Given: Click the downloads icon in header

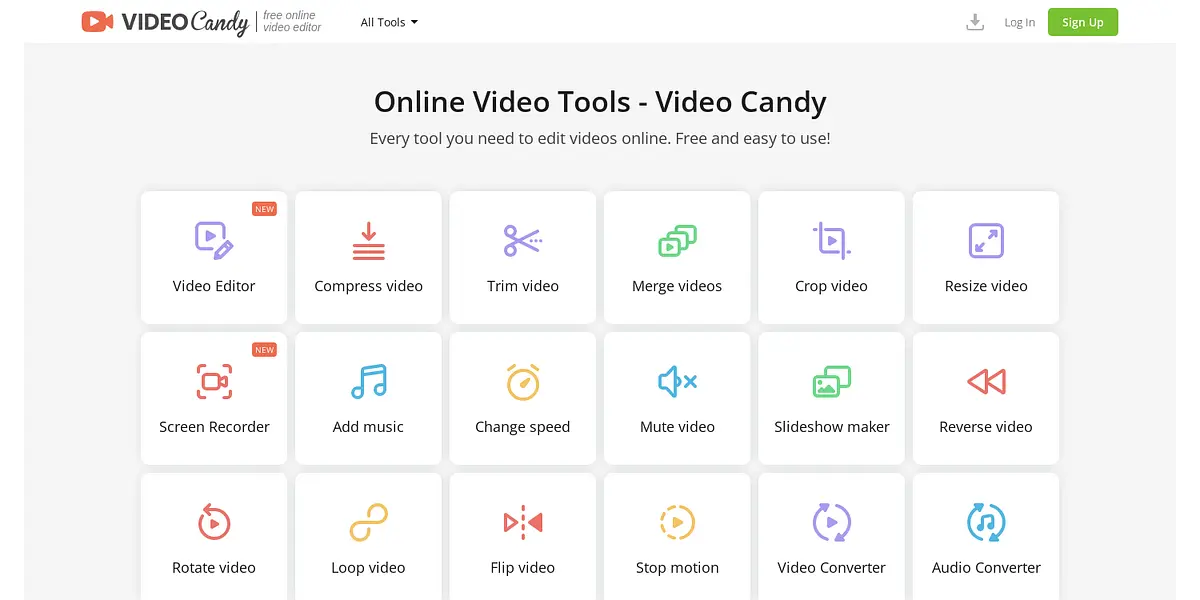Looking at the screenshot, I should pos(975,22).
